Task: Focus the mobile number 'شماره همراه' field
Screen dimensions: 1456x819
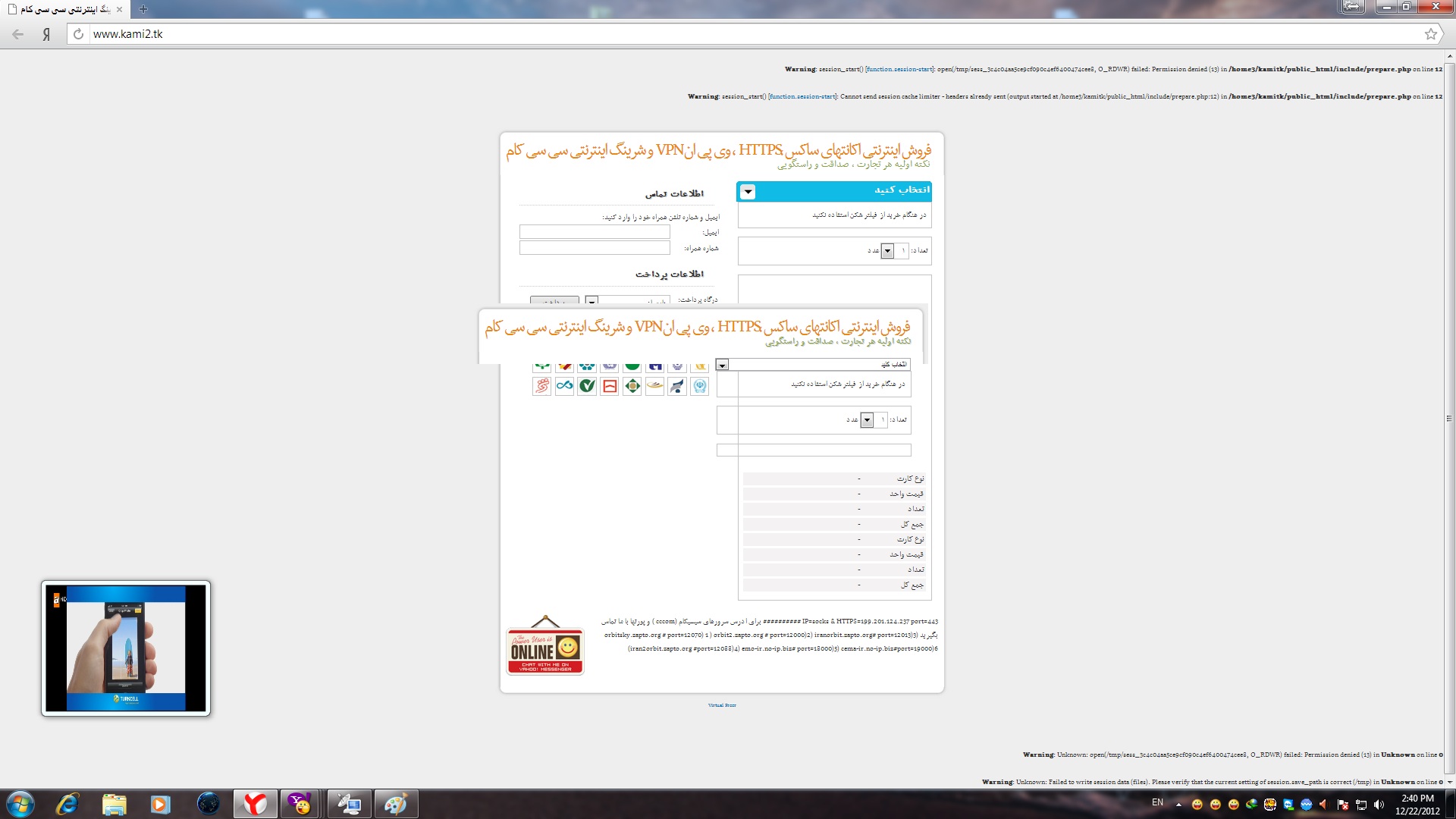Action: pos(595,248)
